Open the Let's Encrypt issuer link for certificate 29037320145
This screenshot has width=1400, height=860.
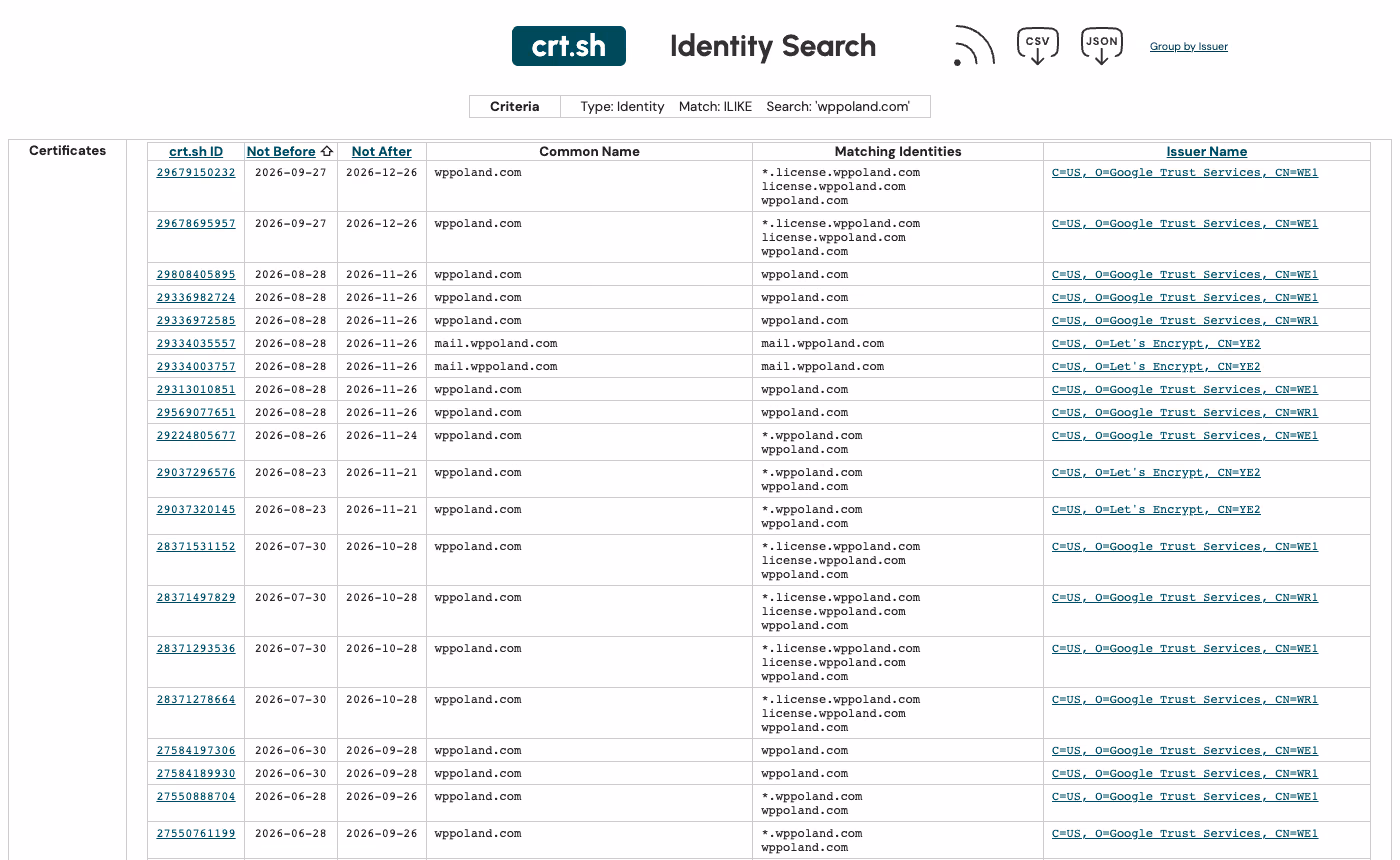coord(1156,509)
